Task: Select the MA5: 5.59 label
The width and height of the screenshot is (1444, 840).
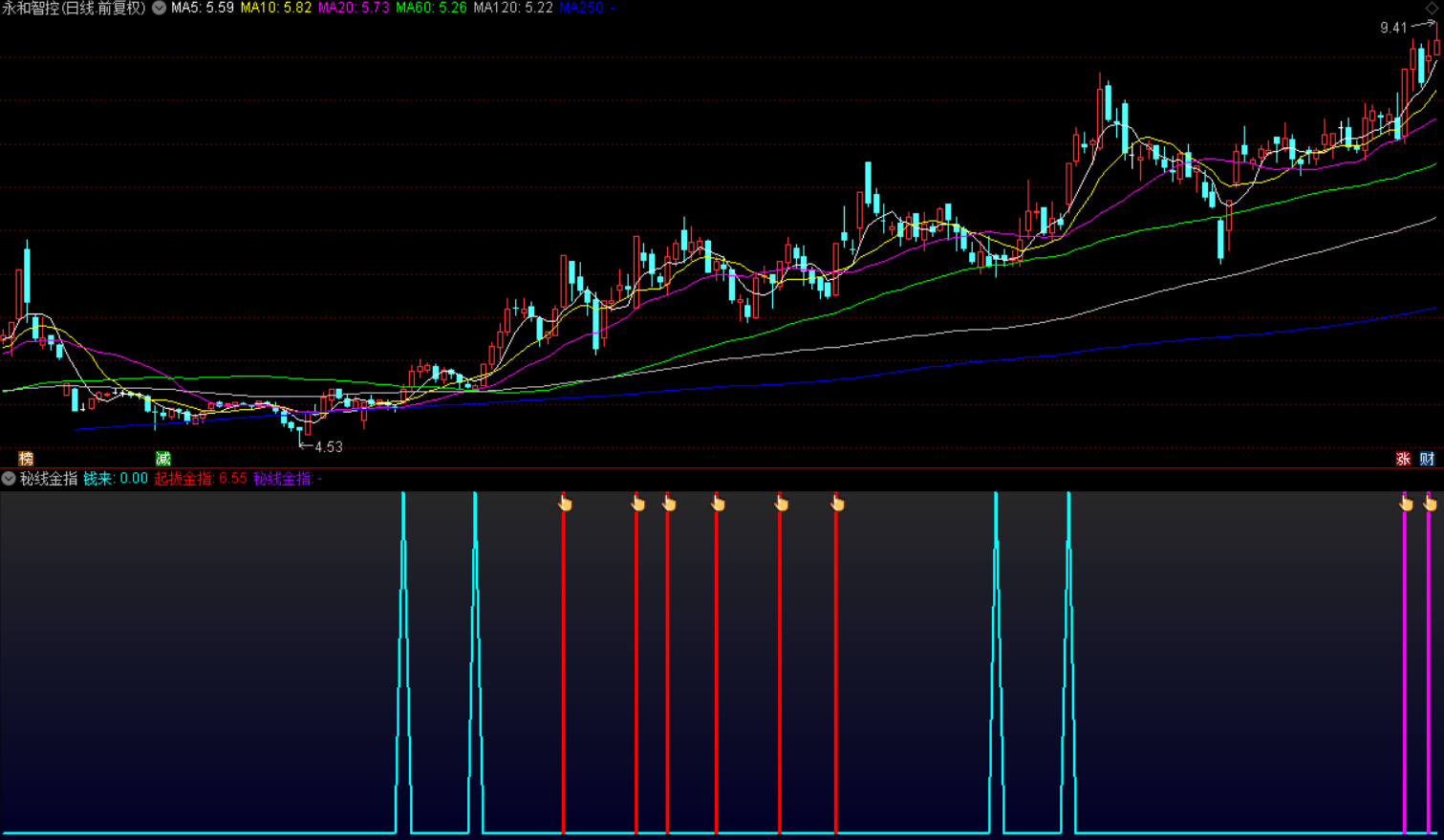Action: 203,8
